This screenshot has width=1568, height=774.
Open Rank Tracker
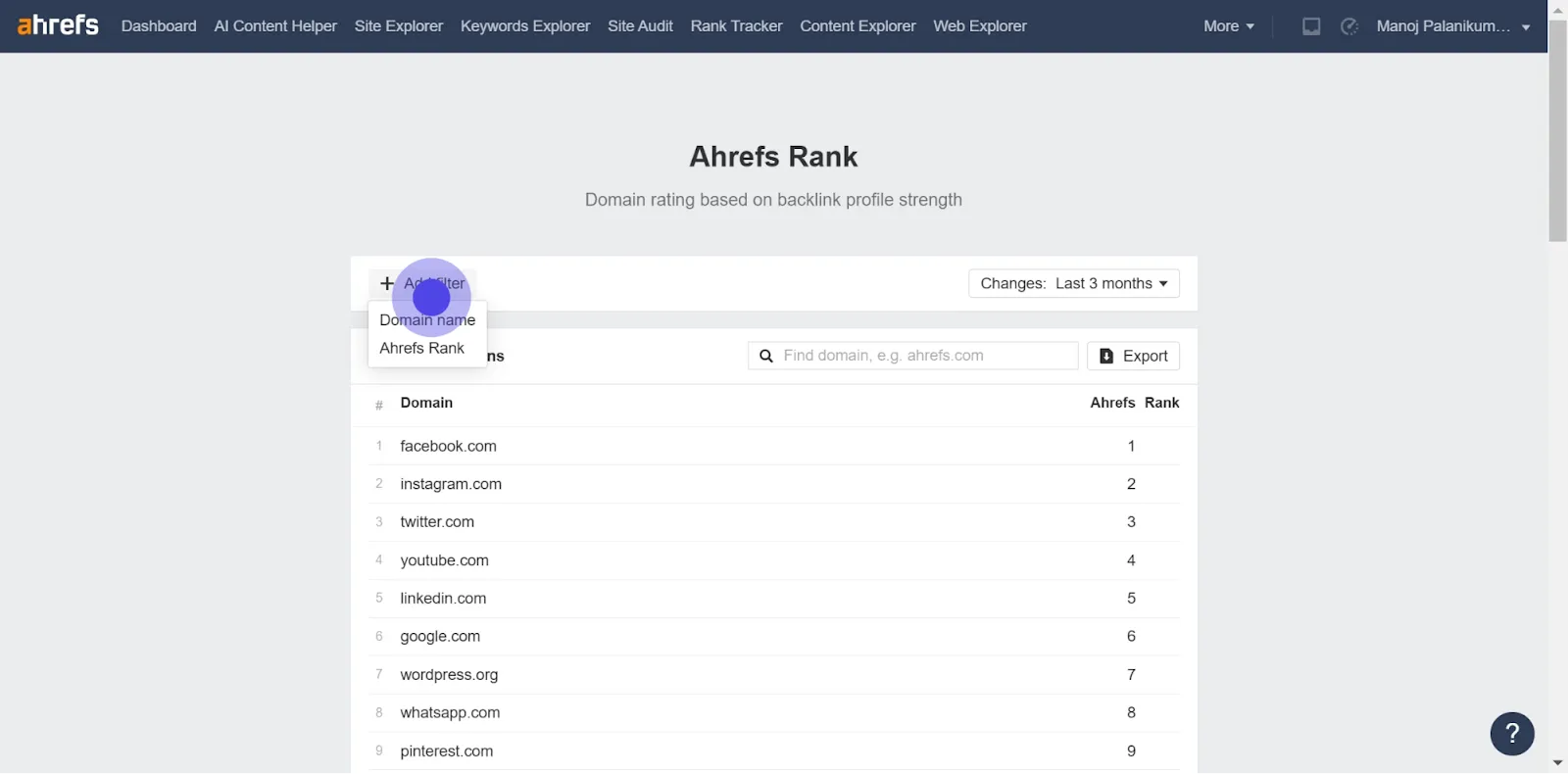[736, 26]
